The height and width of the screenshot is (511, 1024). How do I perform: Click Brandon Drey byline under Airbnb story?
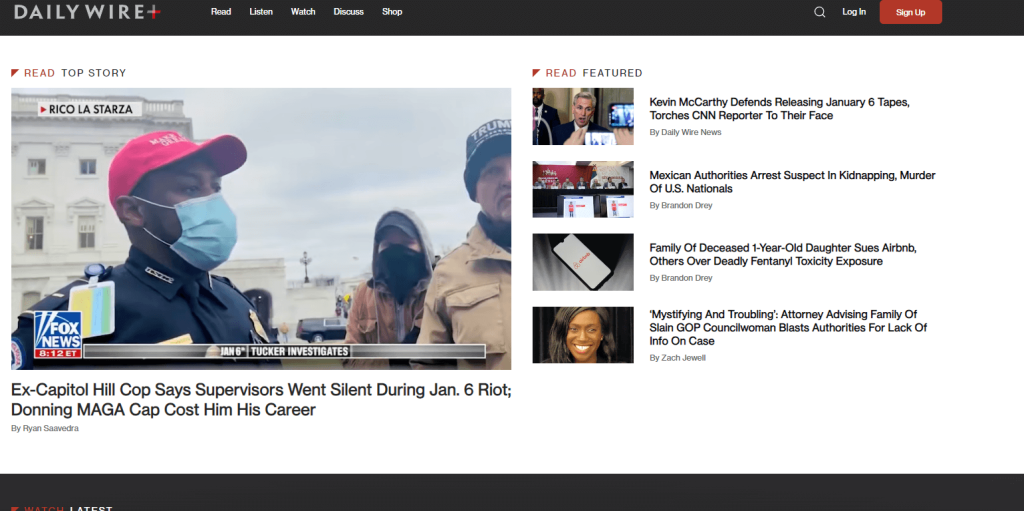coord(680,278)
